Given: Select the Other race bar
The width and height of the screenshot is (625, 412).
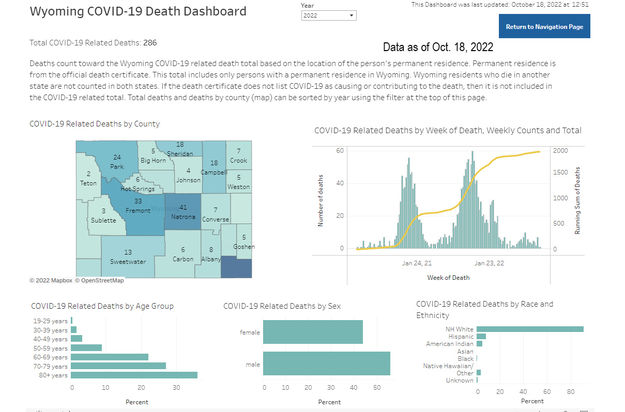Looking at the screenshot, I should pos(478,373).
